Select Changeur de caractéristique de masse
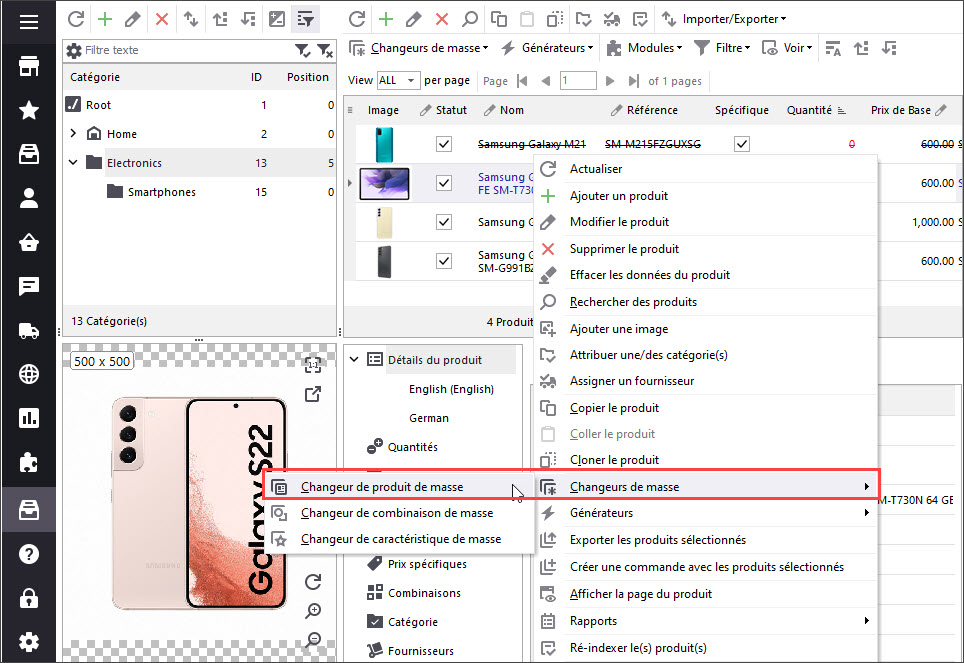The image size is (964, 663). pos(399,539)
